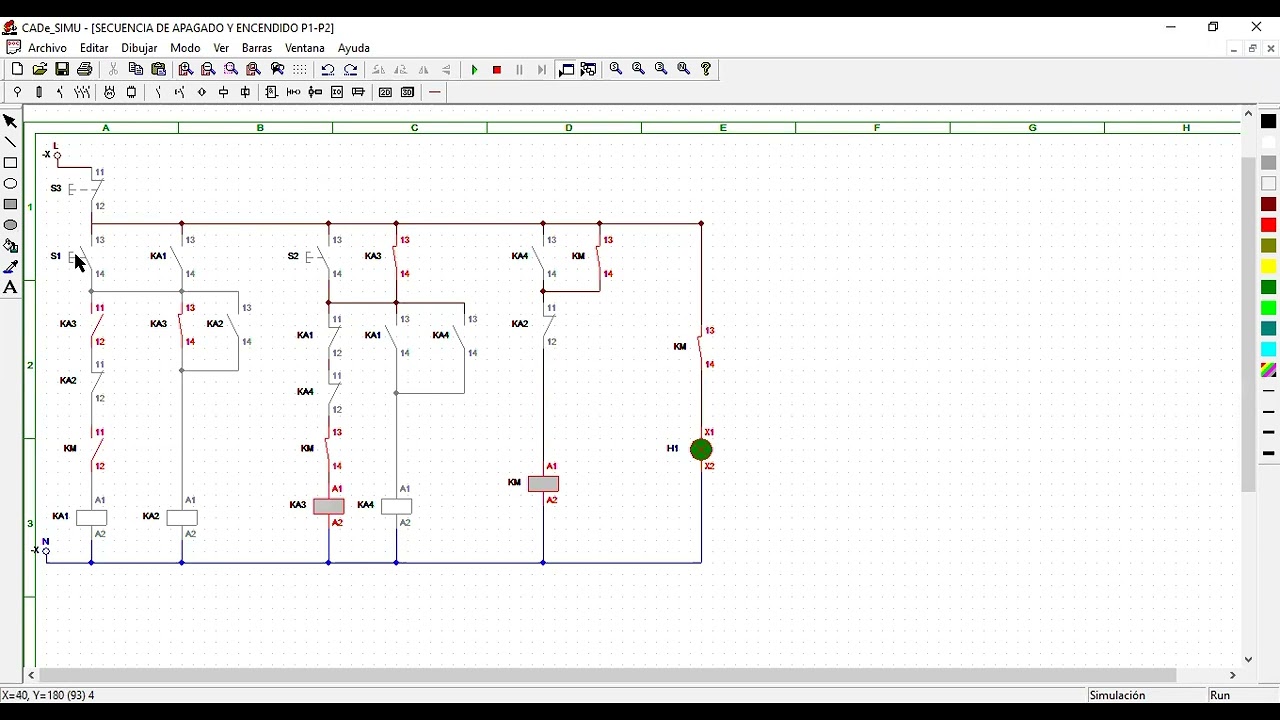Pick the cyan color swatch
1280x720 pixels.
(x=1268, y=350)
